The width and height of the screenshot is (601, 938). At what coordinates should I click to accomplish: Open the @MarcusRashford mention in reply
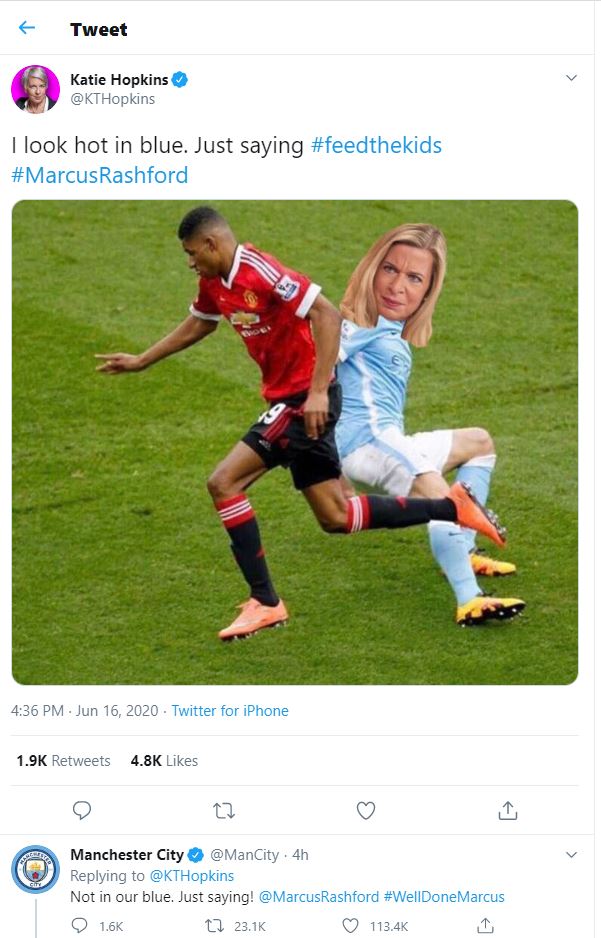[x=319, y=897]
